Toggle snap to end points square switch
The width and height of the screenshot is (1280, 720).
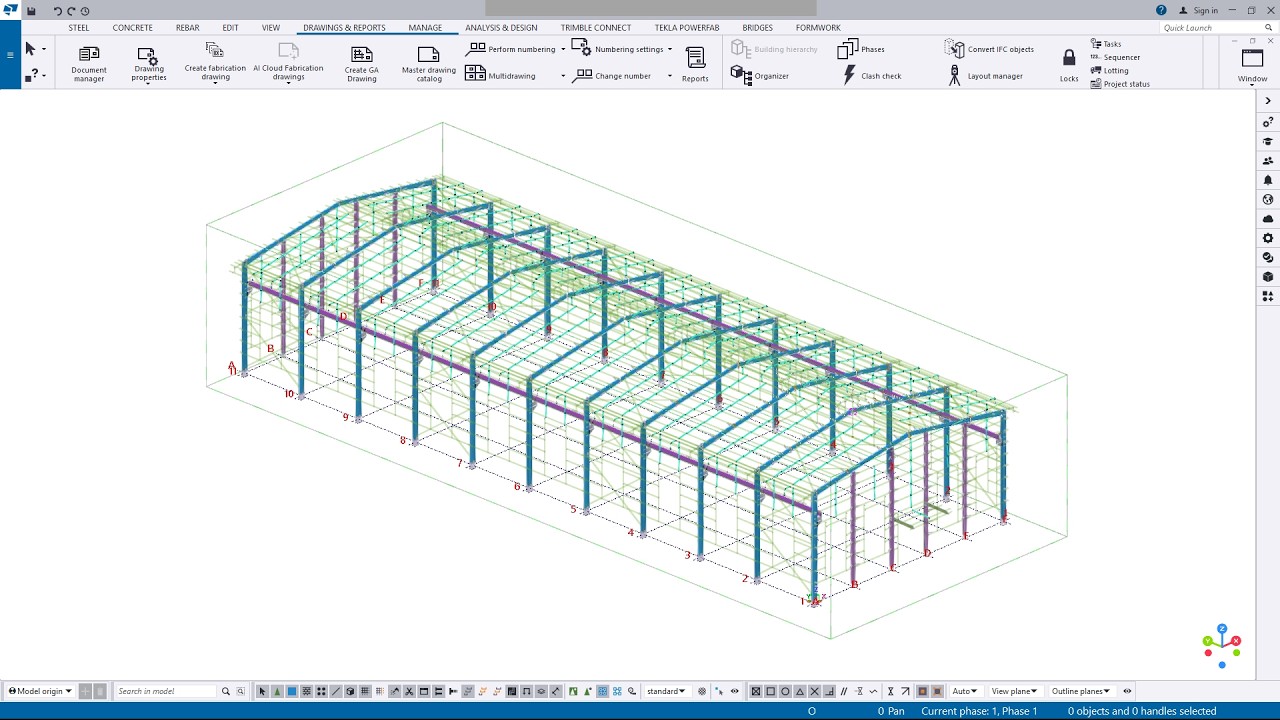770,691
